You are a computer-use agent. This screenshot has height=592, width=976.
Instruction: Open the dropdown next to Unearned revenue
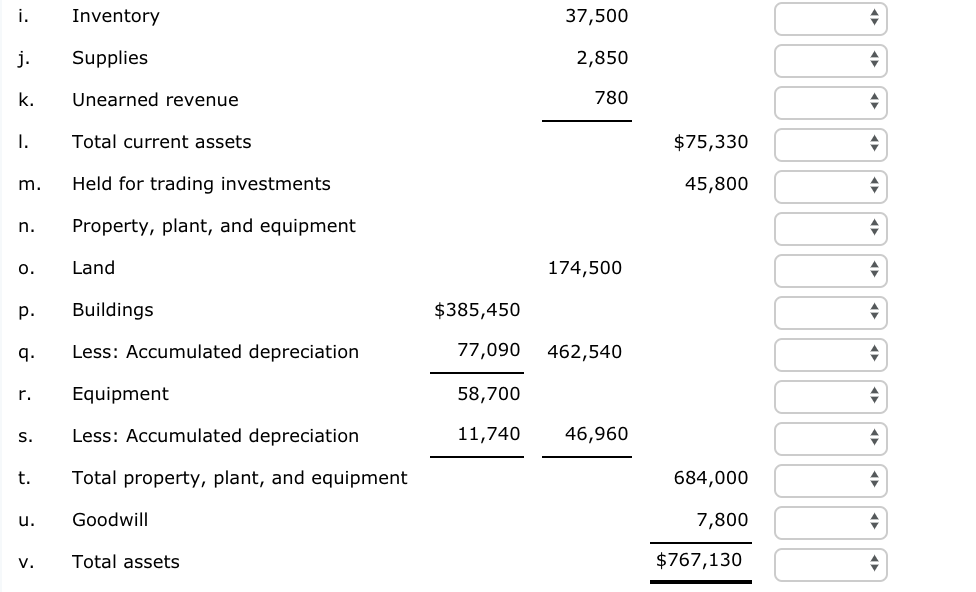click(829, 103)
